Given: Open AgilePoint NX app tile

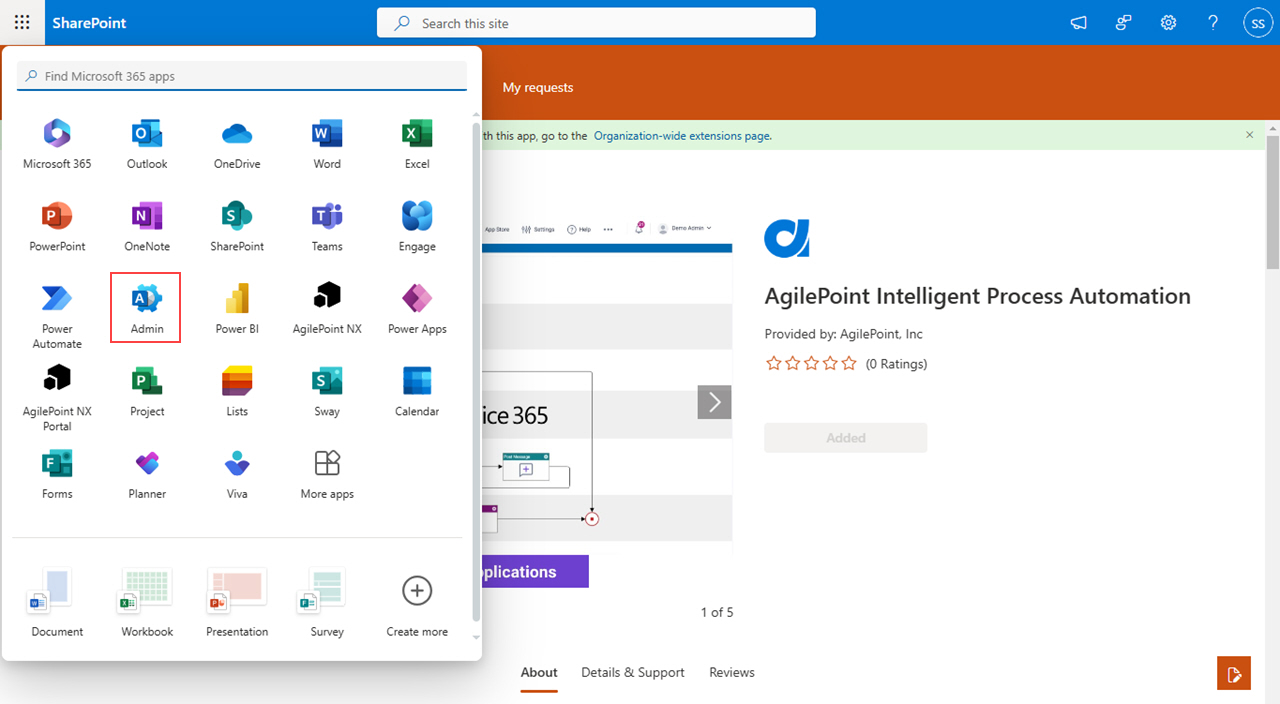Looking at the screenshot, I should [x=327, y=309].
